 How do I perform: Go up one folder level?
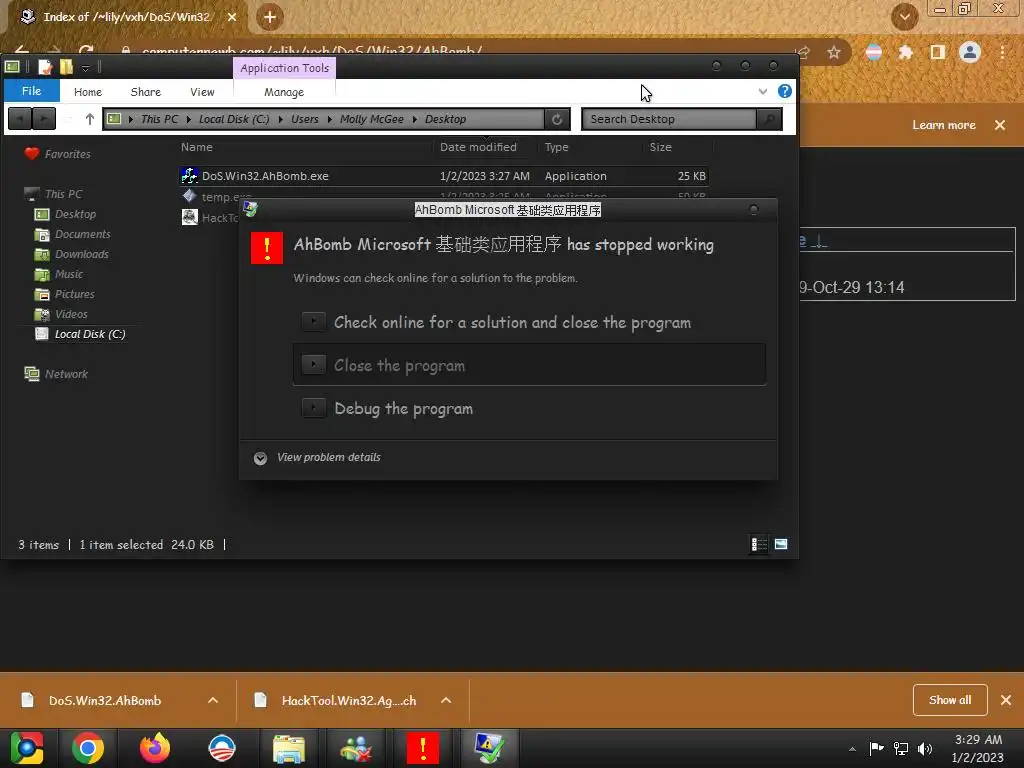click(89, 119)
